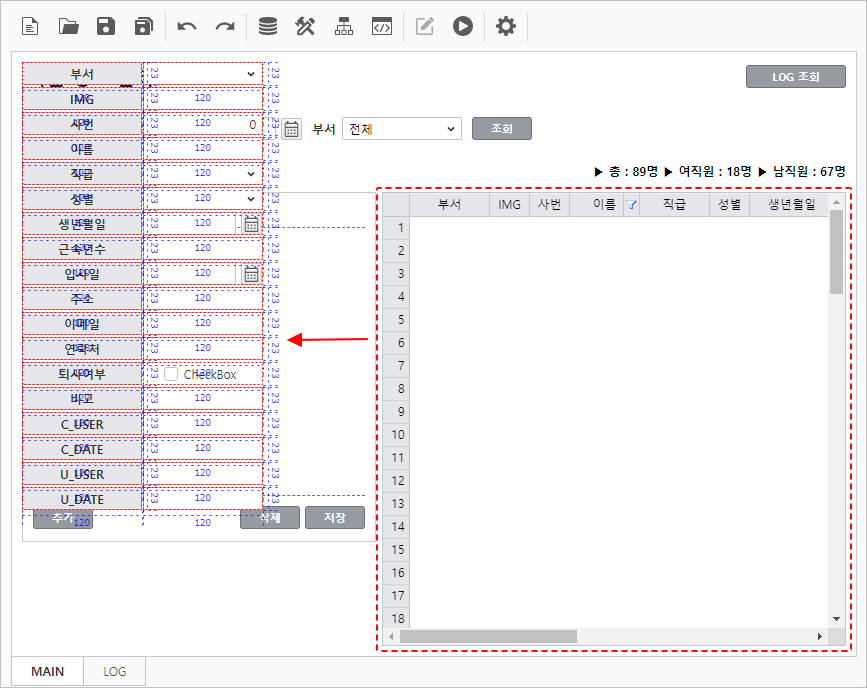The width and height of the screenshot is (867, 688).
Task: Open a file with the folder icon
Action: (x=68, y=27)
